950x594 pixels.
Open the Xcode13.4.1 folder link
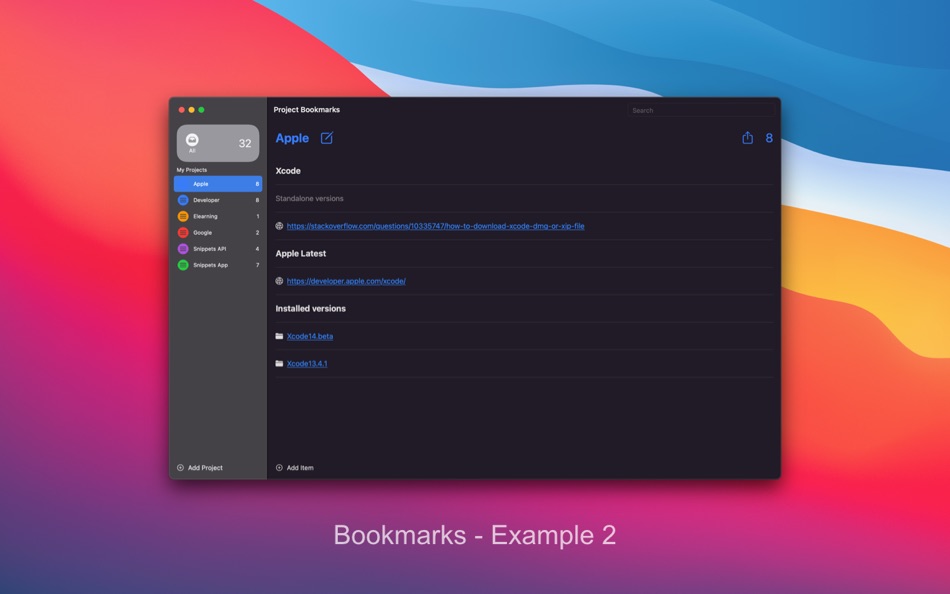pos(307,364)
